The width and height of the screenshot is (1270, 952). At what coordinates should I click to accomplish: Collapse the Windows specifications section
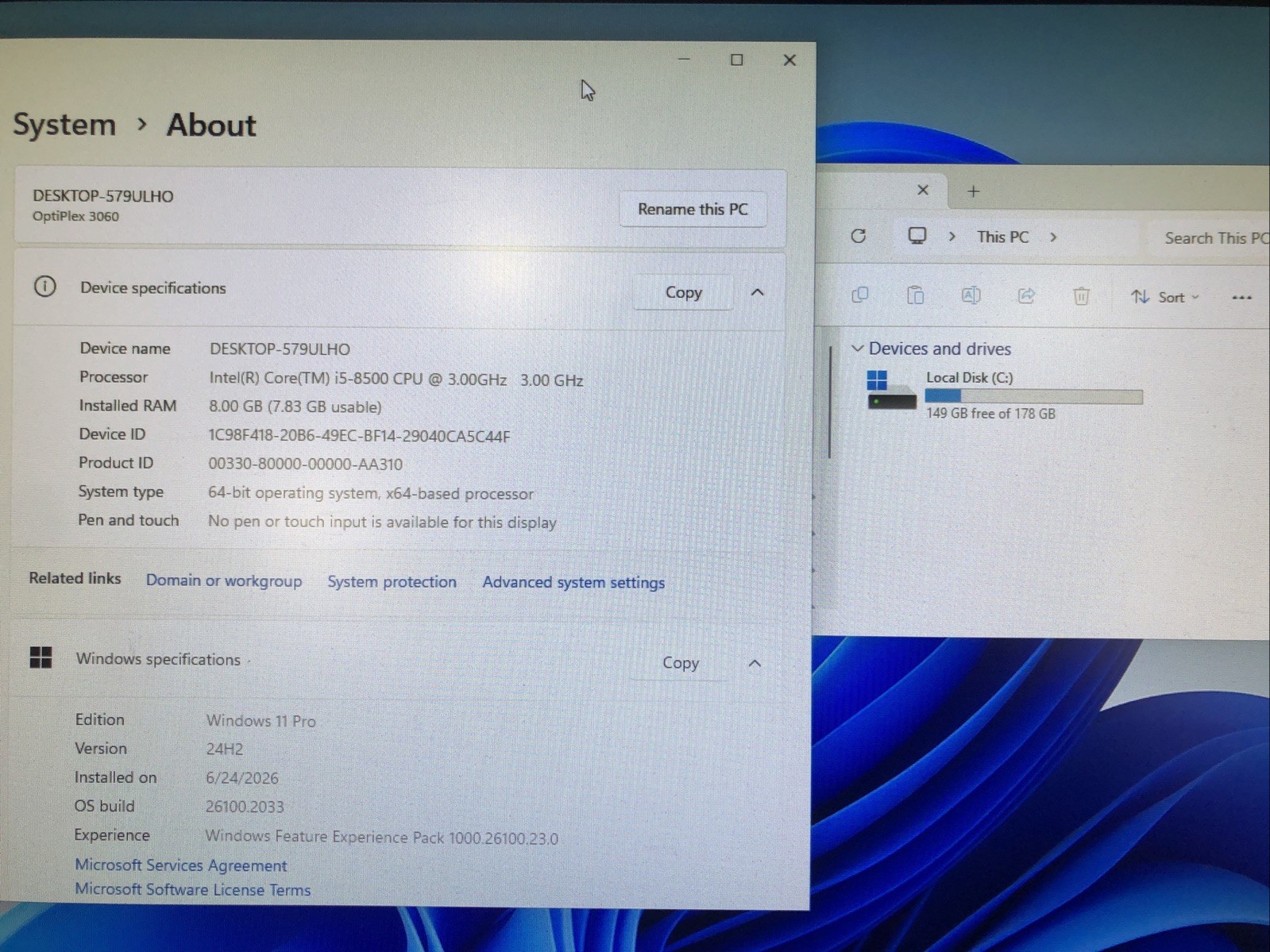755,663
